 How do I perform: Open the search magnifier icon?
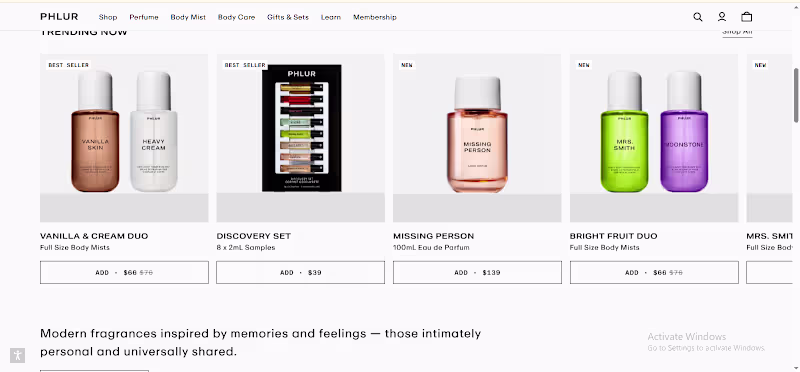(697, 17)
